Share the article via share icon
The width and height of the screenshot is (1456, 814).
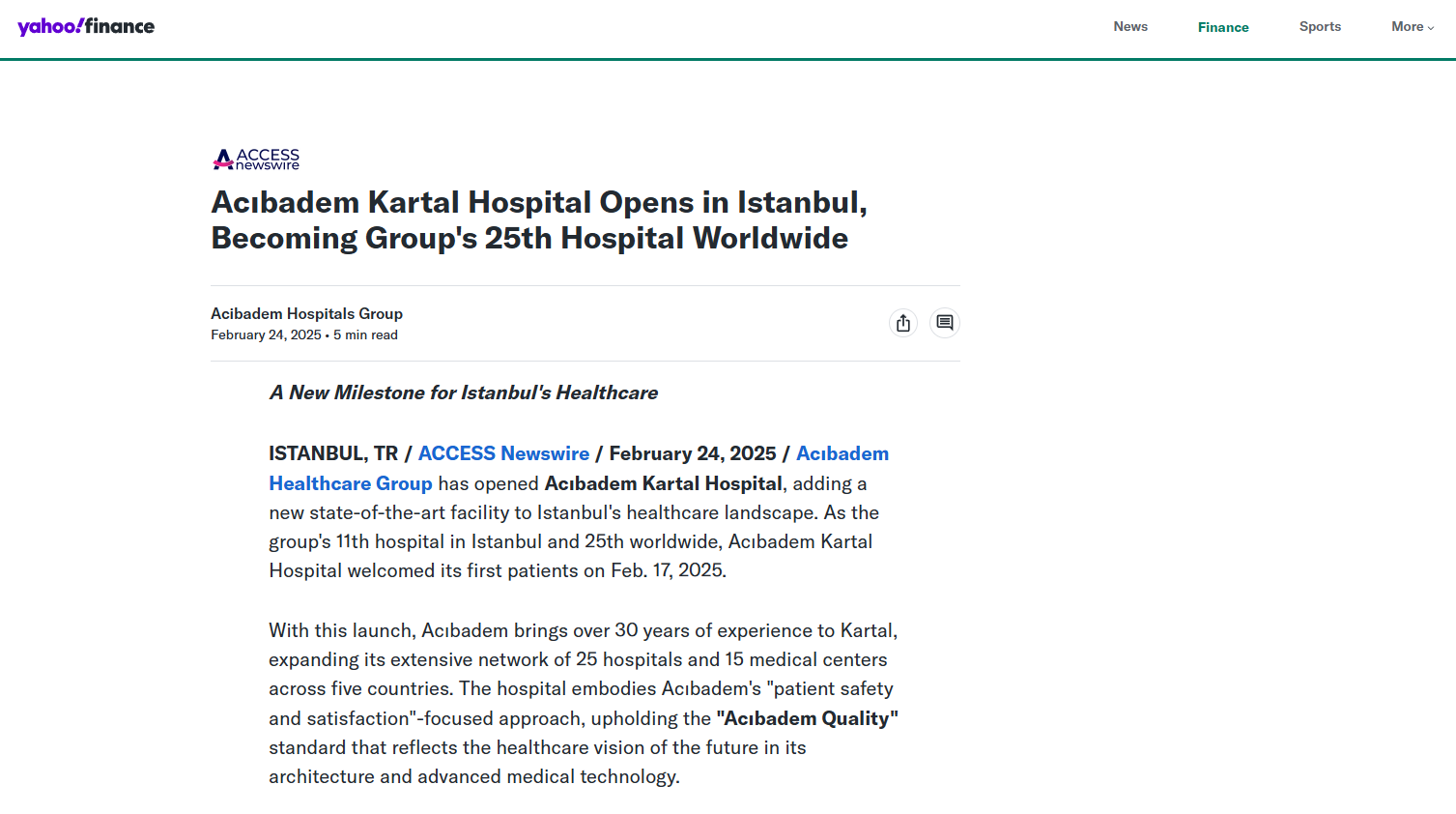click(903, 323)
